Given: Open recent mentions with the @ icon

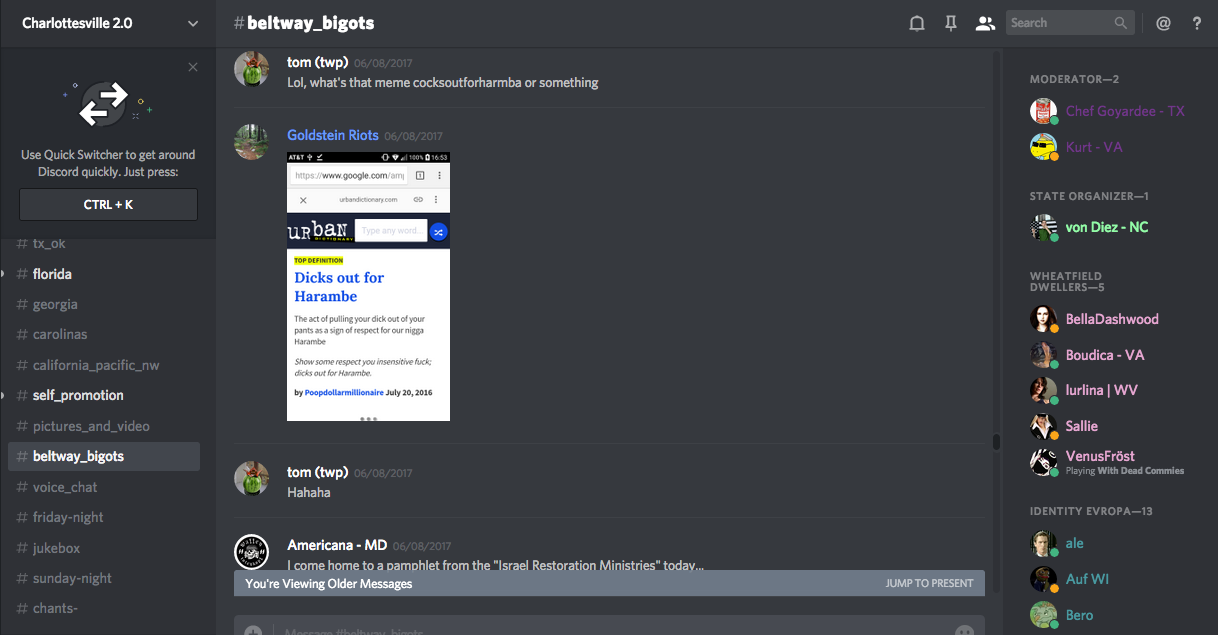Looking at the screenshot, I should [x=1163, y=23].
